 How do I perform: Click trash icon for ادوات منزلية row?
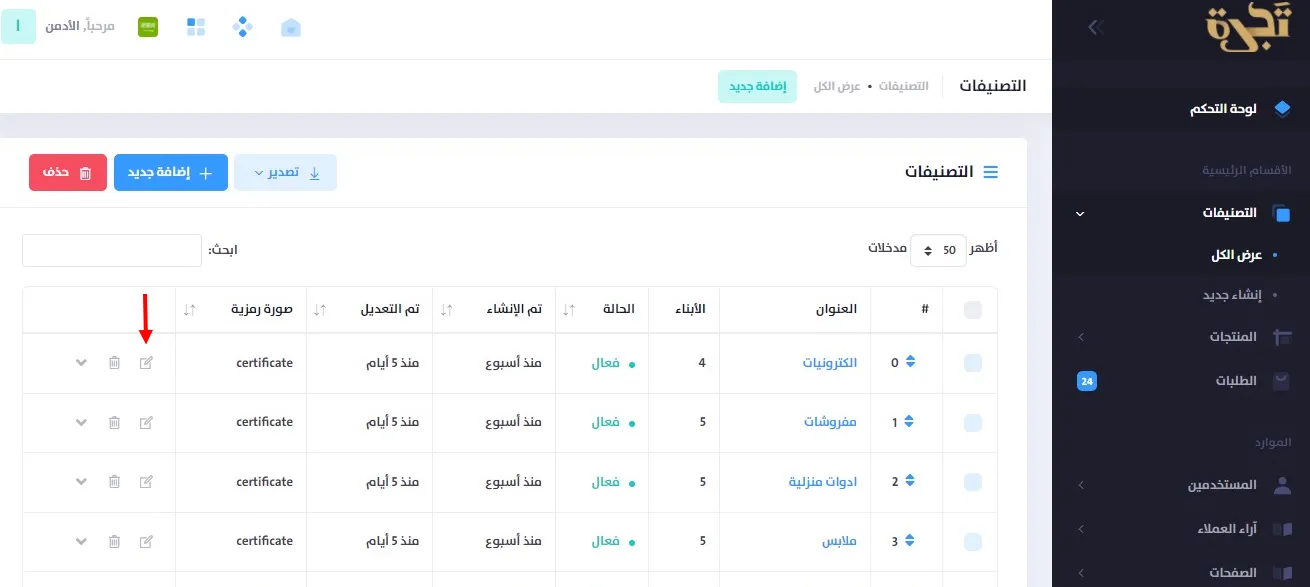click(114, 482)
